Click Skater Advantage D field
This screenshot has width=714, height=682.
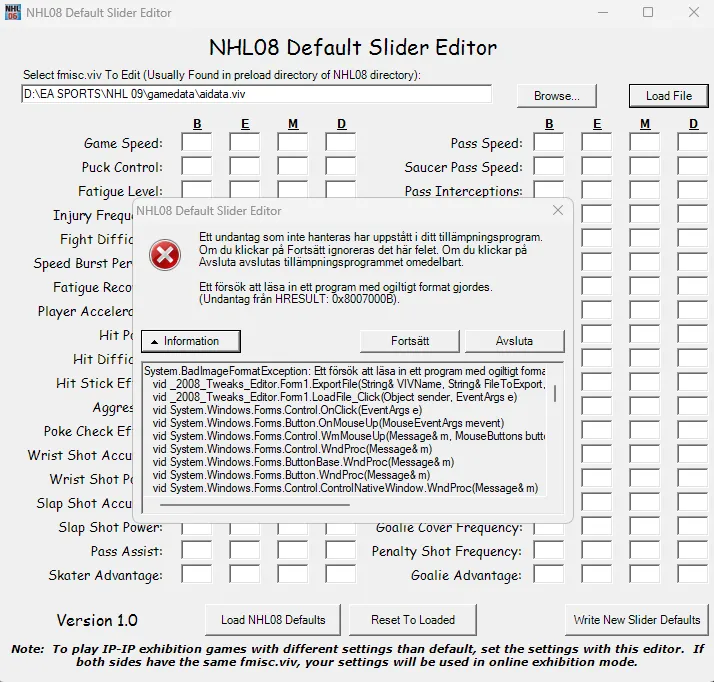click(341, 575)
